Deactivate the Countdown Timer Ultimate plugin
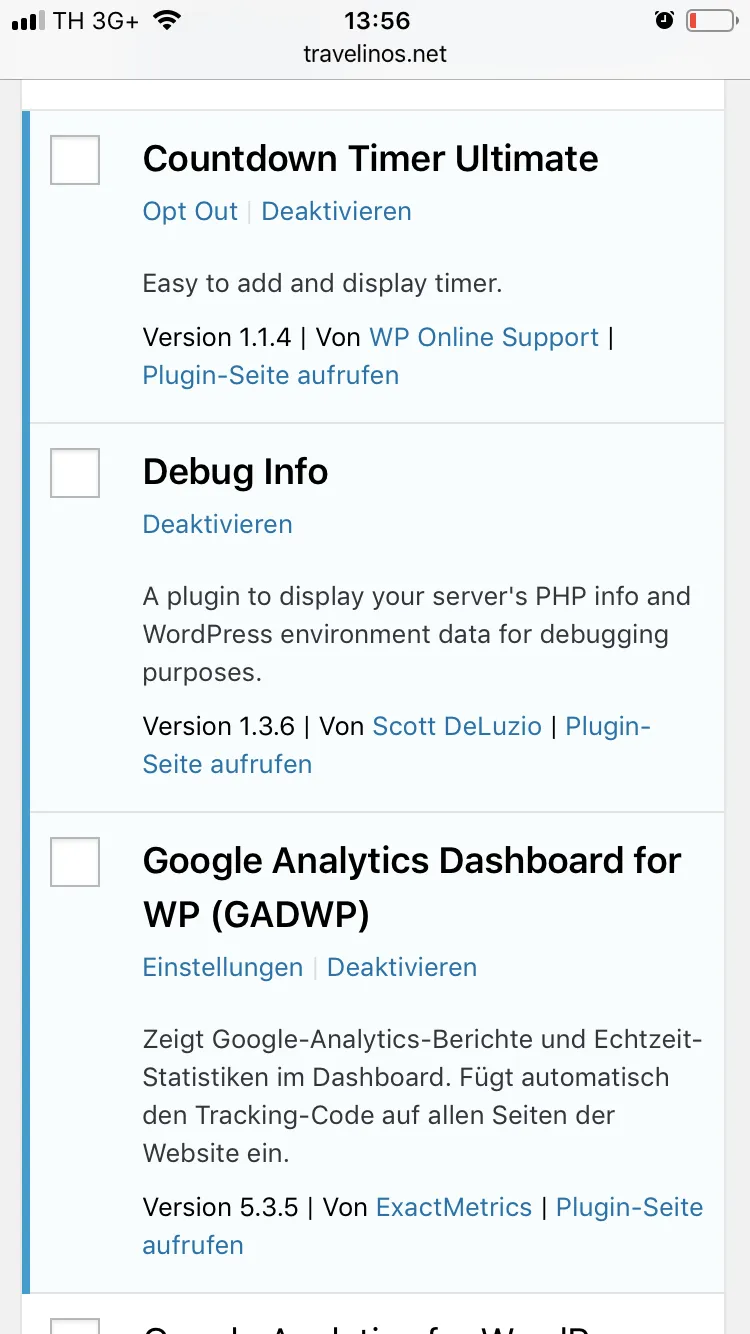Screen dimensions: 750x1334 [336, 211]
